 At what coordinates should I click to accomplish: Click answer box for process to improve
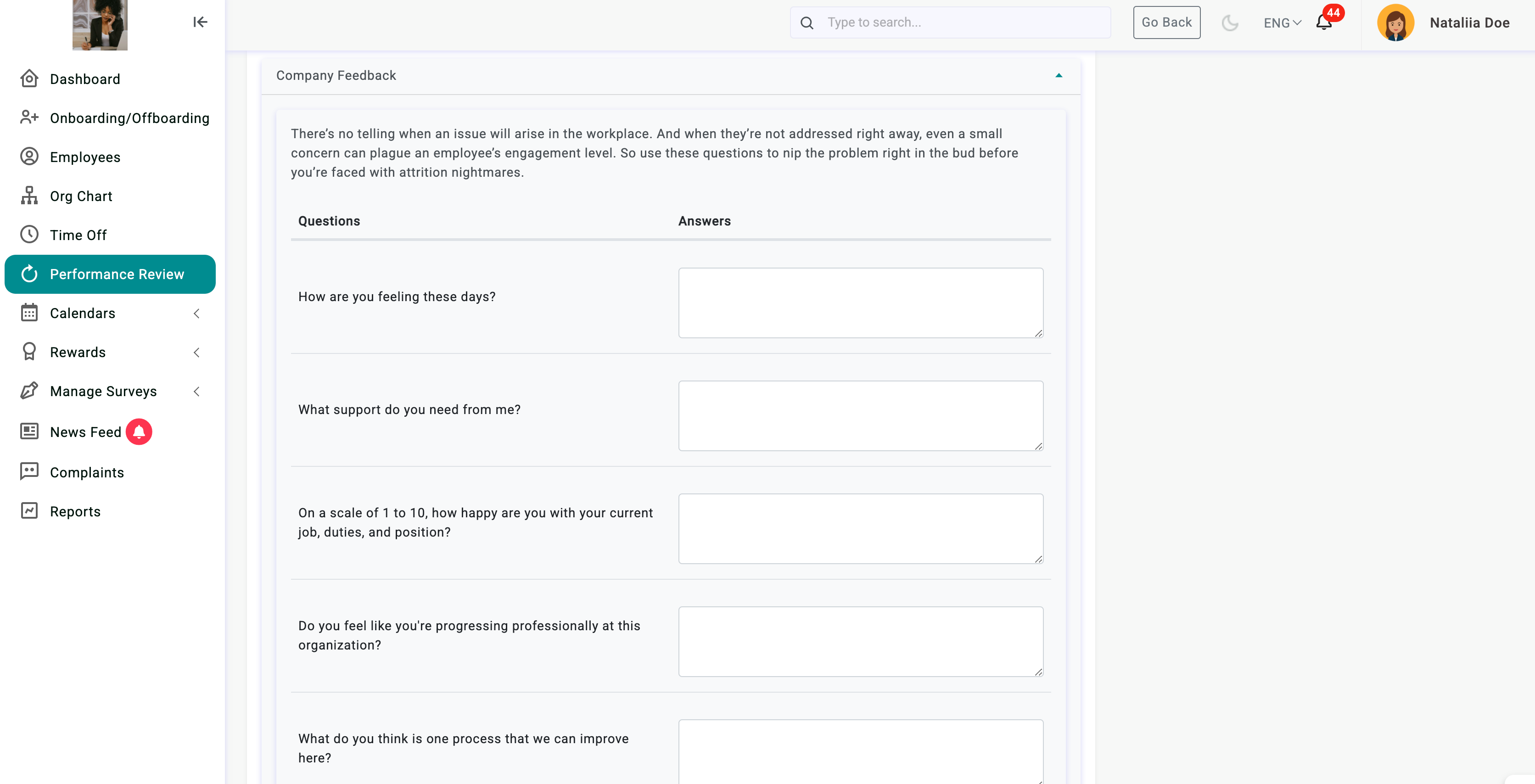click(x=861, y=752)
